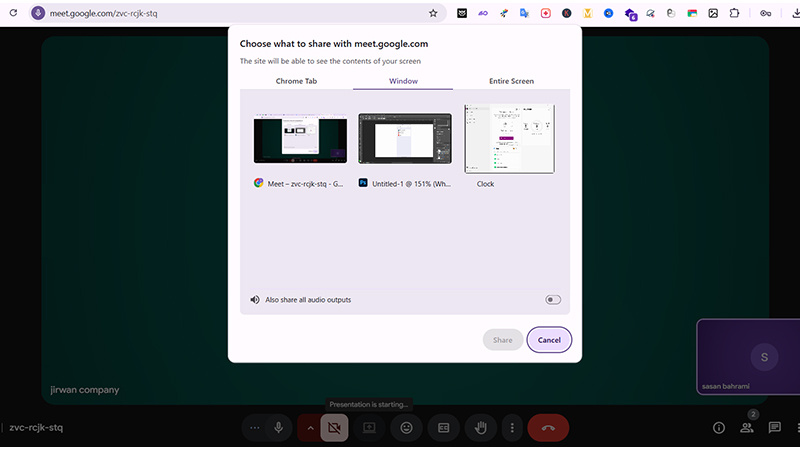Image resolution: width=800 pixels, height=450 pixels.
Task: Turn on the camera in Meet
Action: [334, 428]
